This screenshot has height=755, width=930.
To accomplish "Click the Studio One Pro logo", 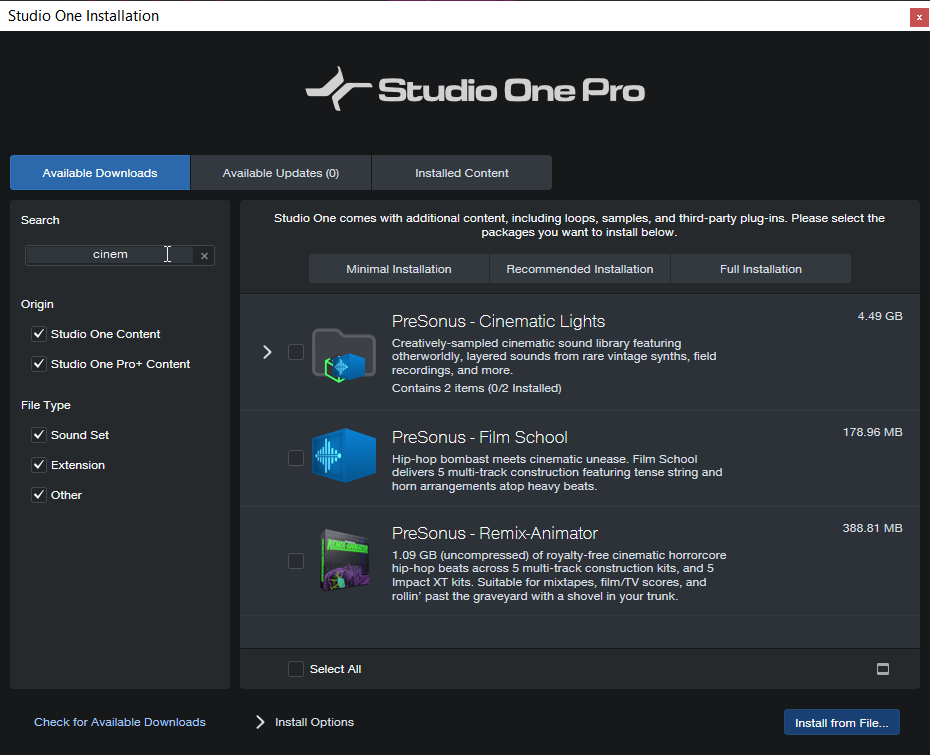I will tap(474, 89).
